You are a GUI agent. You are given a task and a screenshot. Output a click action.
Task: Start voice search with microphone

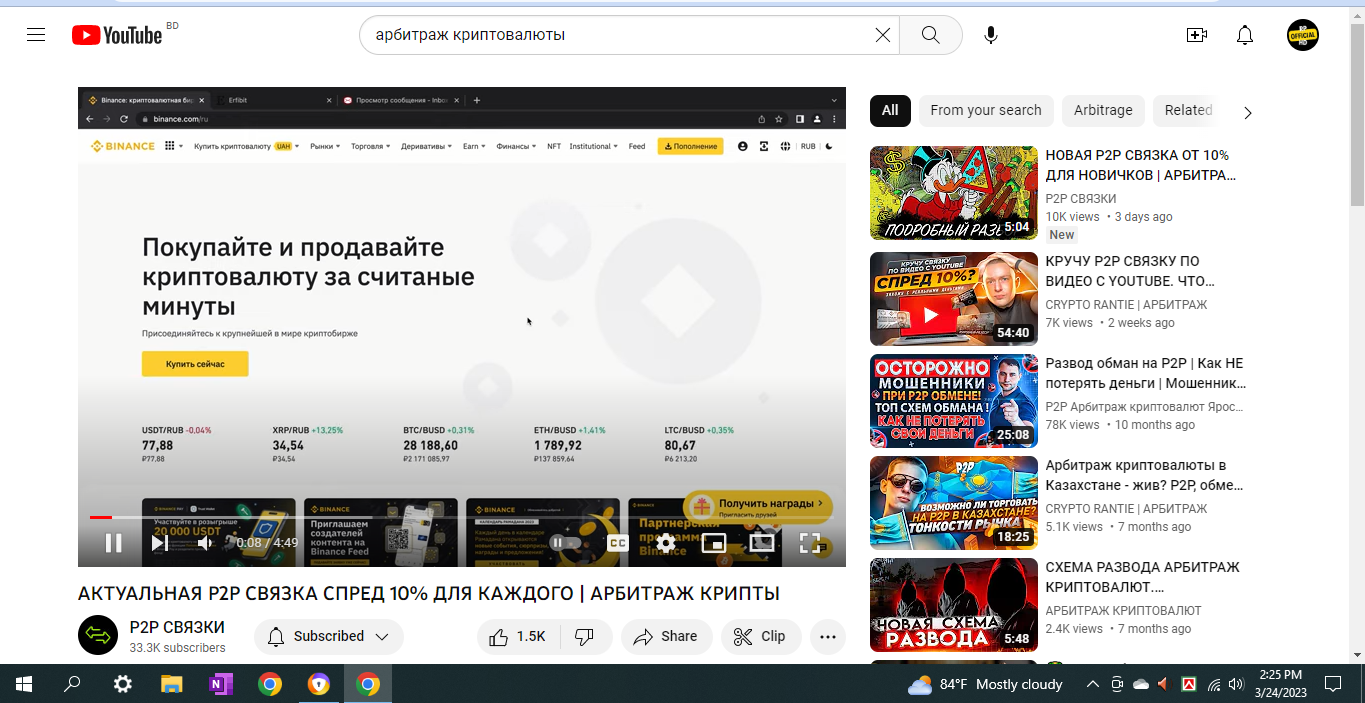point(990,35)
